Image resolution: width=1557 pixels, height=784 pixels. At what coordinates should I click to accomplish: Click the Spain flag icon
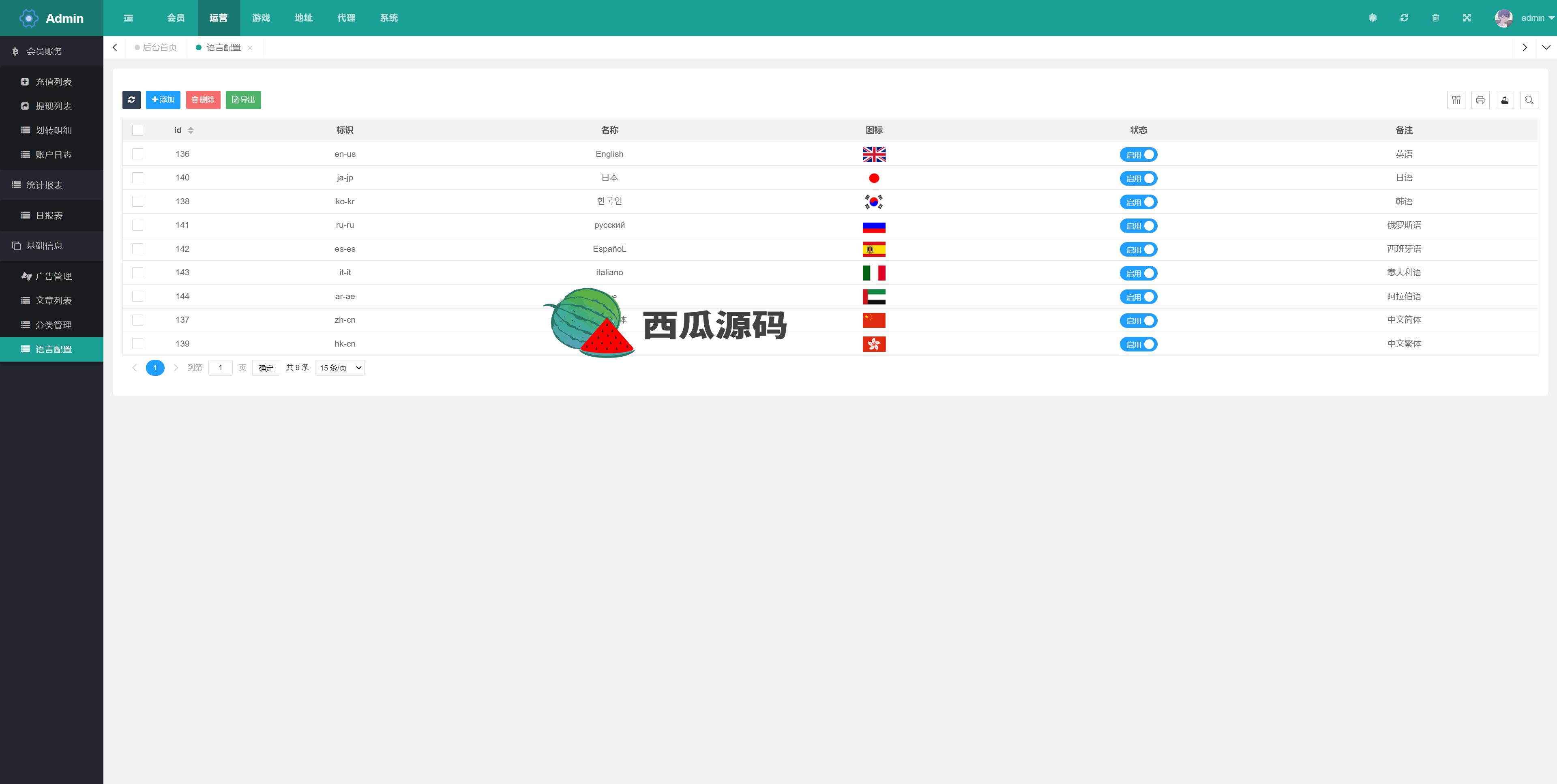coord(874,250)
